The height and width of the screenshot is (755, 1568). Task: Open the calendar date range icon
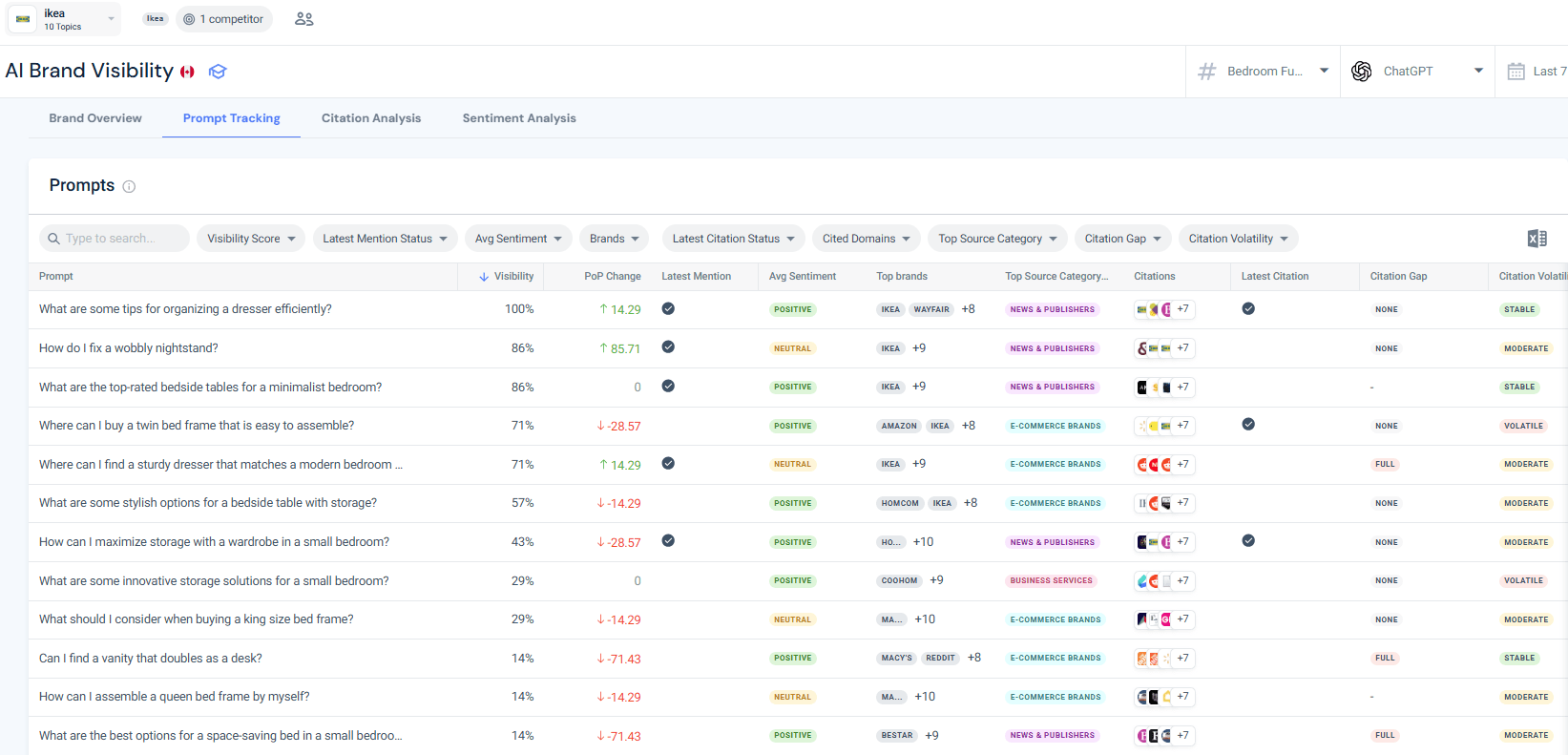click(1516, 72)
